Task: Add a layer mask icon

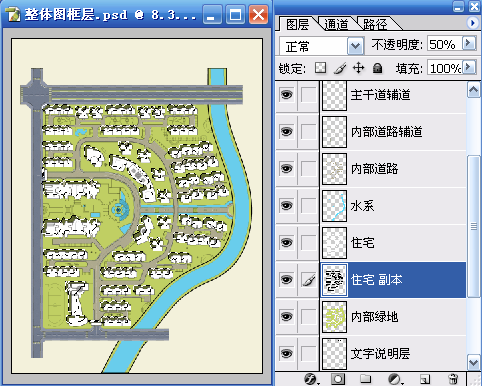Action: click(338, 379)
